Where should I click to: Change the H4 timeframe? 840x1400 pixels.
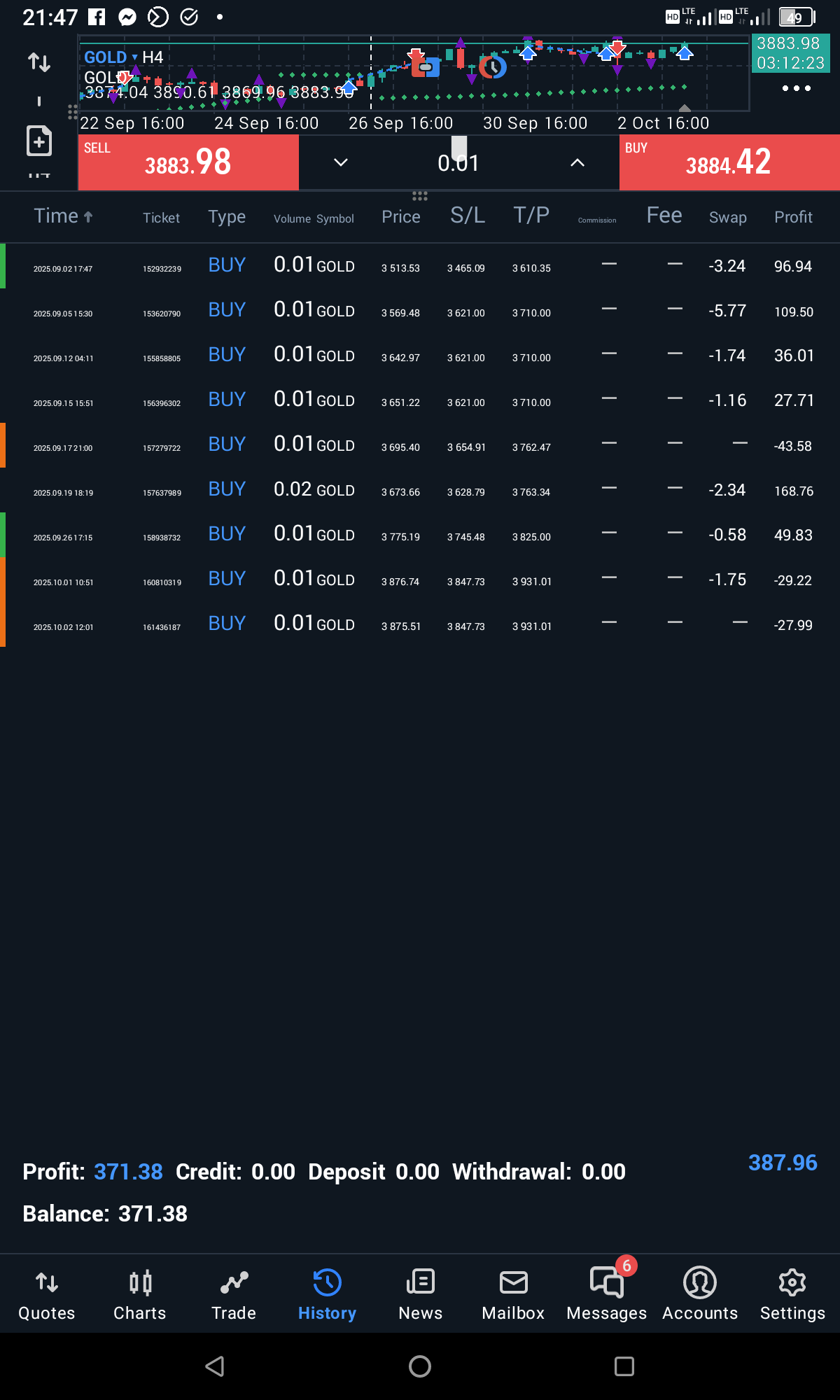[x=153, y=57]
